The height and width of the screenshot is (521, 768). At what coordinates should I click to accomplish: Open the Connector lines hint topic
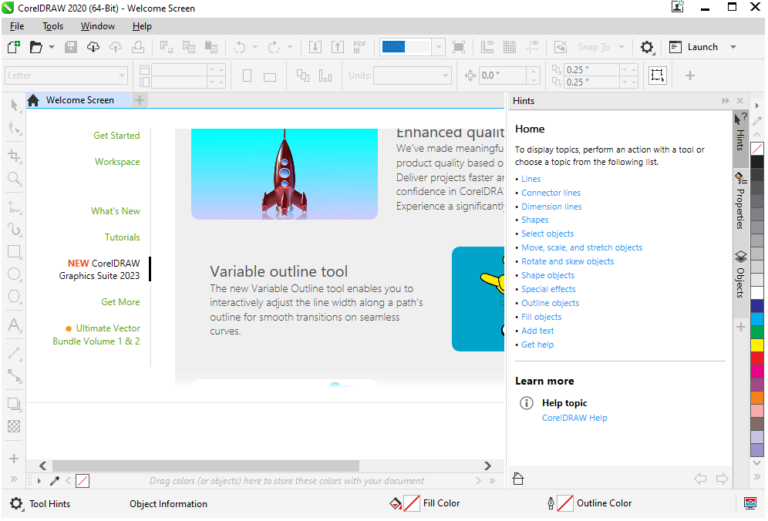(x=550, y=193)
